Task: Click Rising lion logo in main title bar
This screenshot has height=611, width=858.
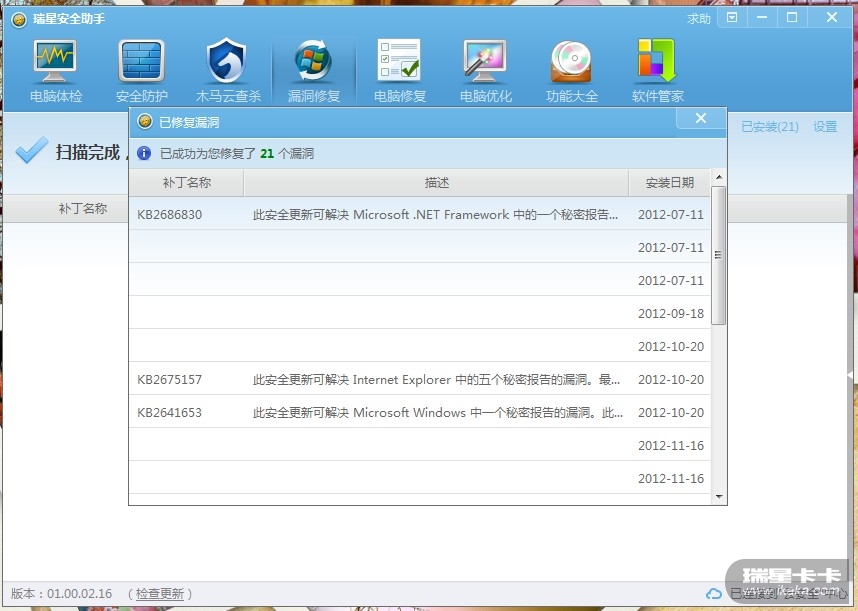Action: [x=19, y=20]
